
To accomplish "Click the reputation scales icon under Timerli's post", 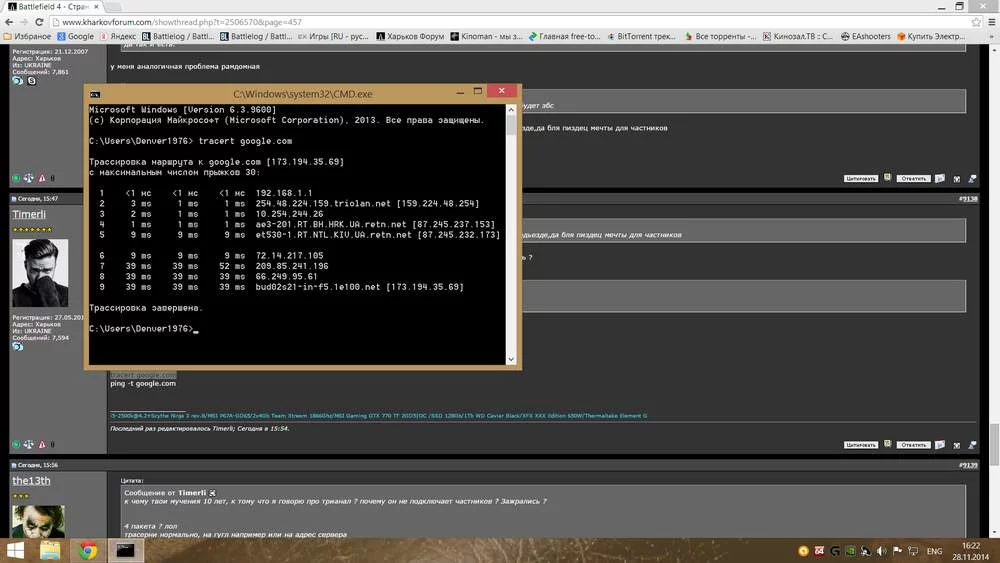I will pos(29,444).
